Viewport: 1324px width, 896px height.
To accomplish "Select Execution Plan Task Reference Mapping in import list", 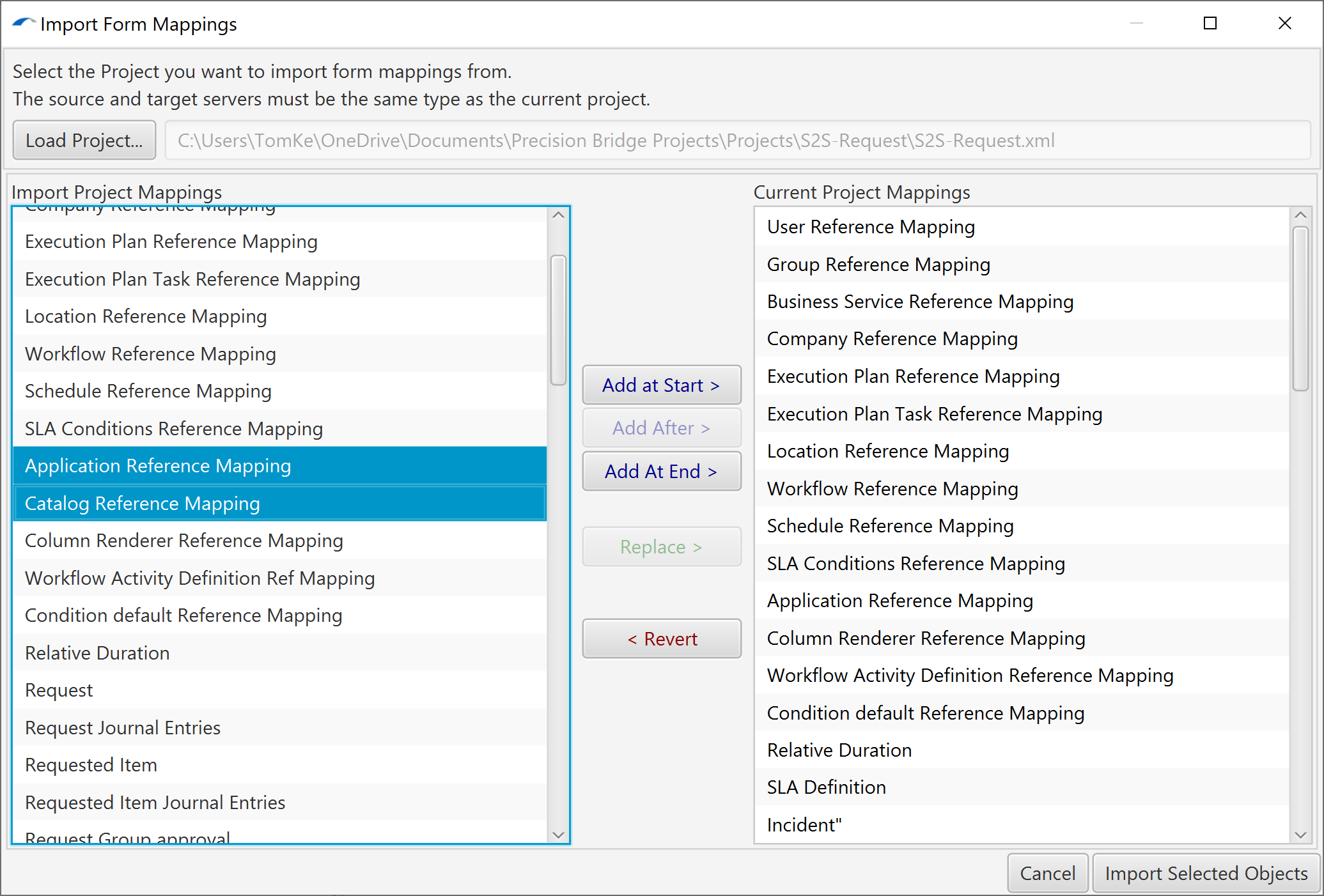I will 280,279.
